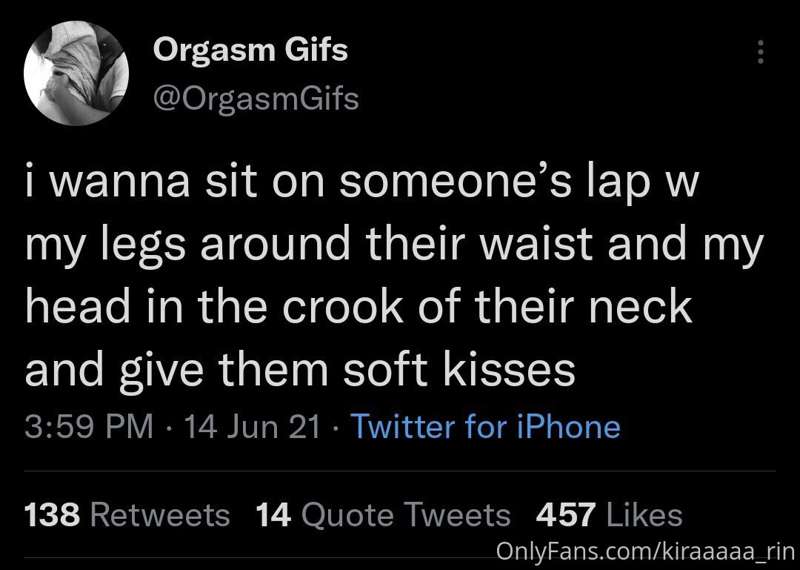Screen dimensions: 800x570
Task: Click the word 'Likes' in stats
Action: [x=644, y=514]
